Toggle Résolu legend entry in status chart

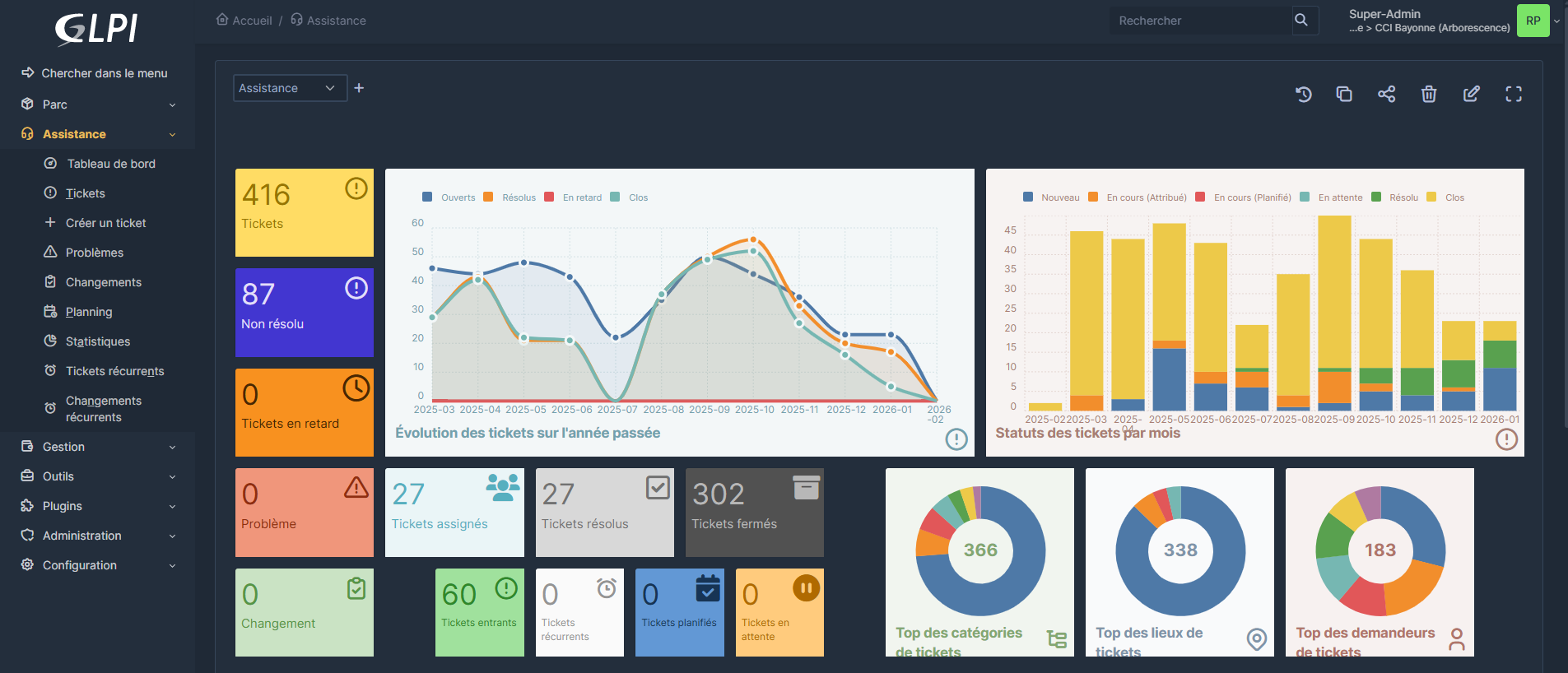1394,197
